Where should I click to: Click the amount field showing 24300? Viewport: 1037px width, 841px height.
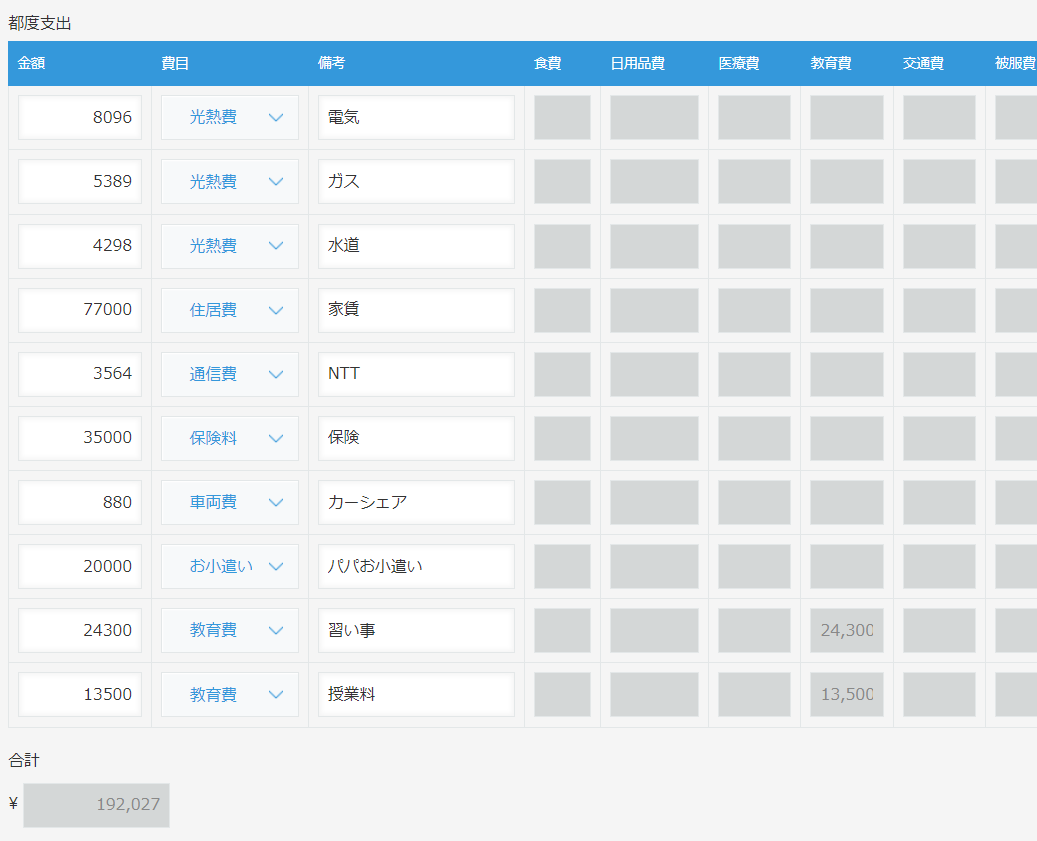click(80, 630)
